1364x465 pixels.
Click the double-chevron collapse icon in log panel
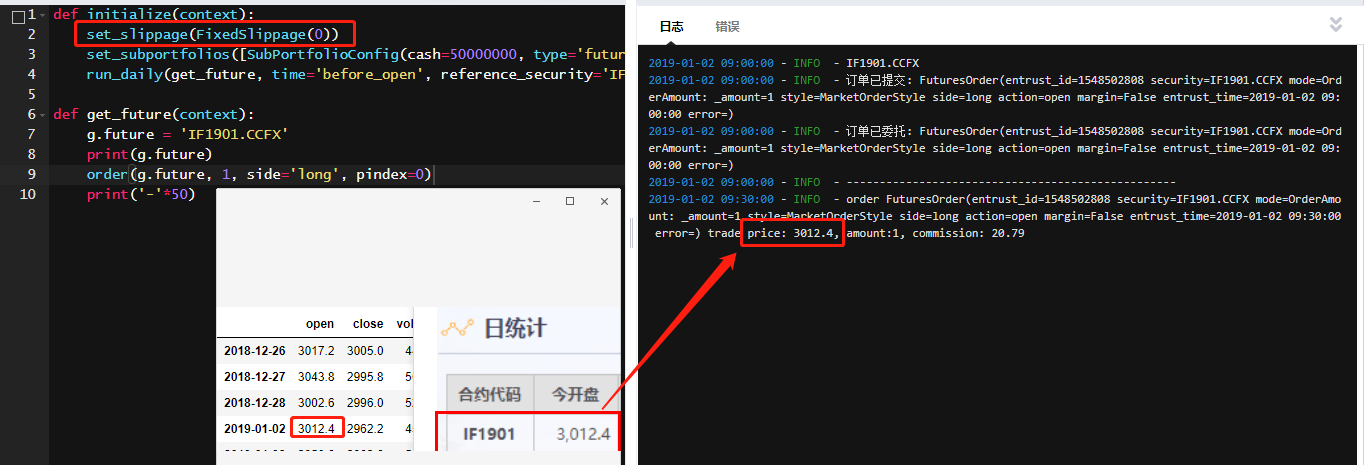[x=1336, y=24]
